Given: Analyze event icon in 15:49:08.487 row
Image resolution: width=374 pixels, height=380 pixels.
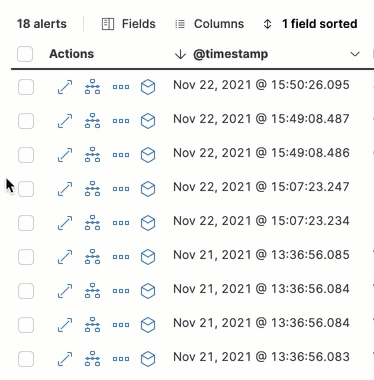Looking at the screenshot, I should [92, 121].
